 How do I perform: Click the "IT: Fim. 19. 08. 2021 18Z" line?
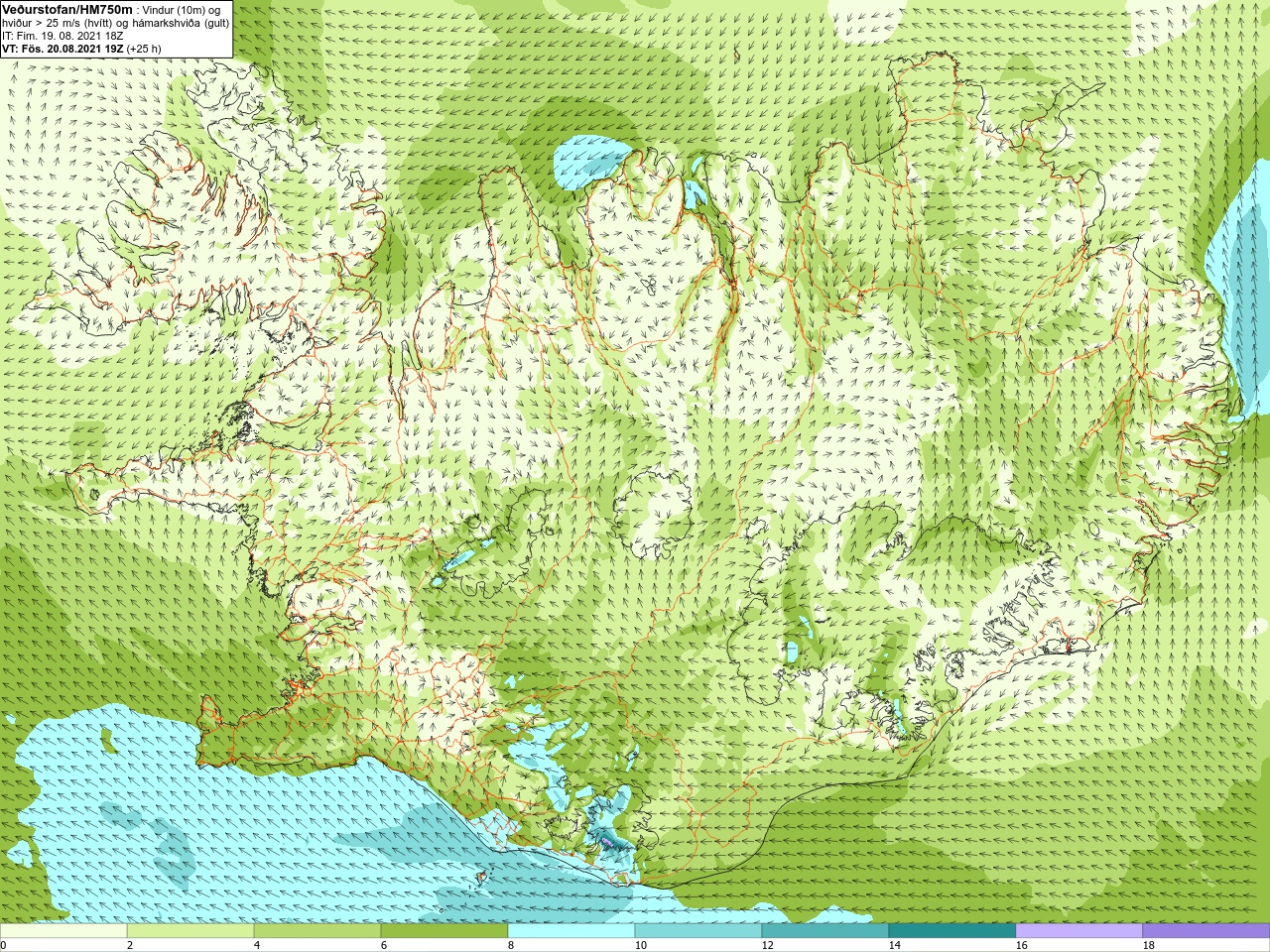(x=63, y=36)
